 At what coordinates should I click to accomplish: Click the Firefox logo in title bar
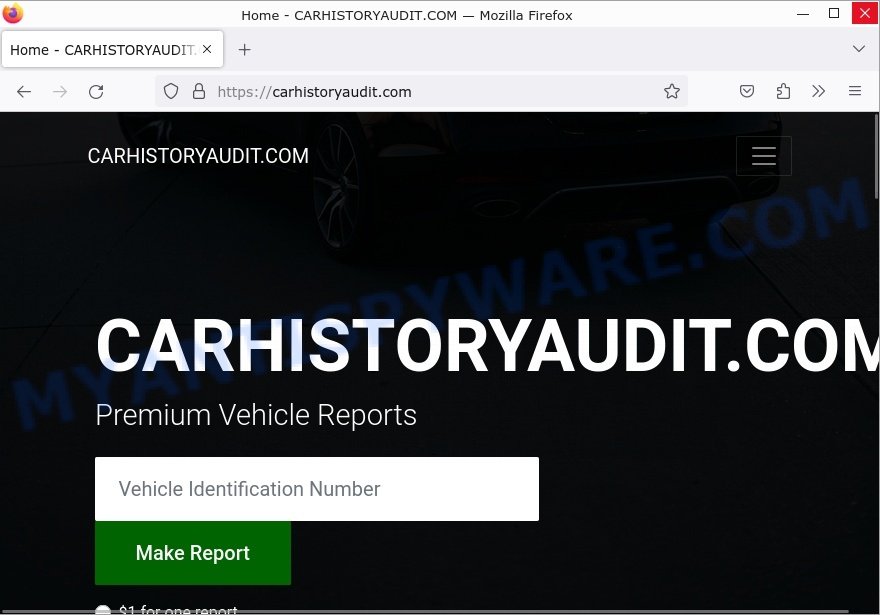[13, 13]
